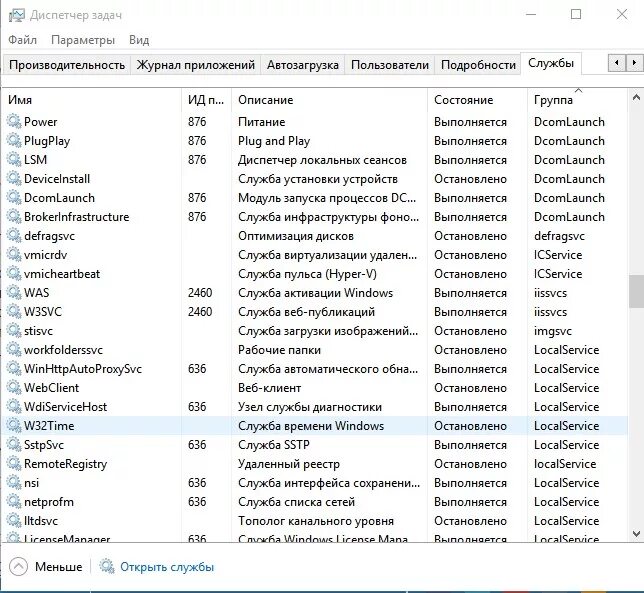Select the Службы tab
Image resolution: width=644 pixels, height=593 pixels.
pos(551,63)
